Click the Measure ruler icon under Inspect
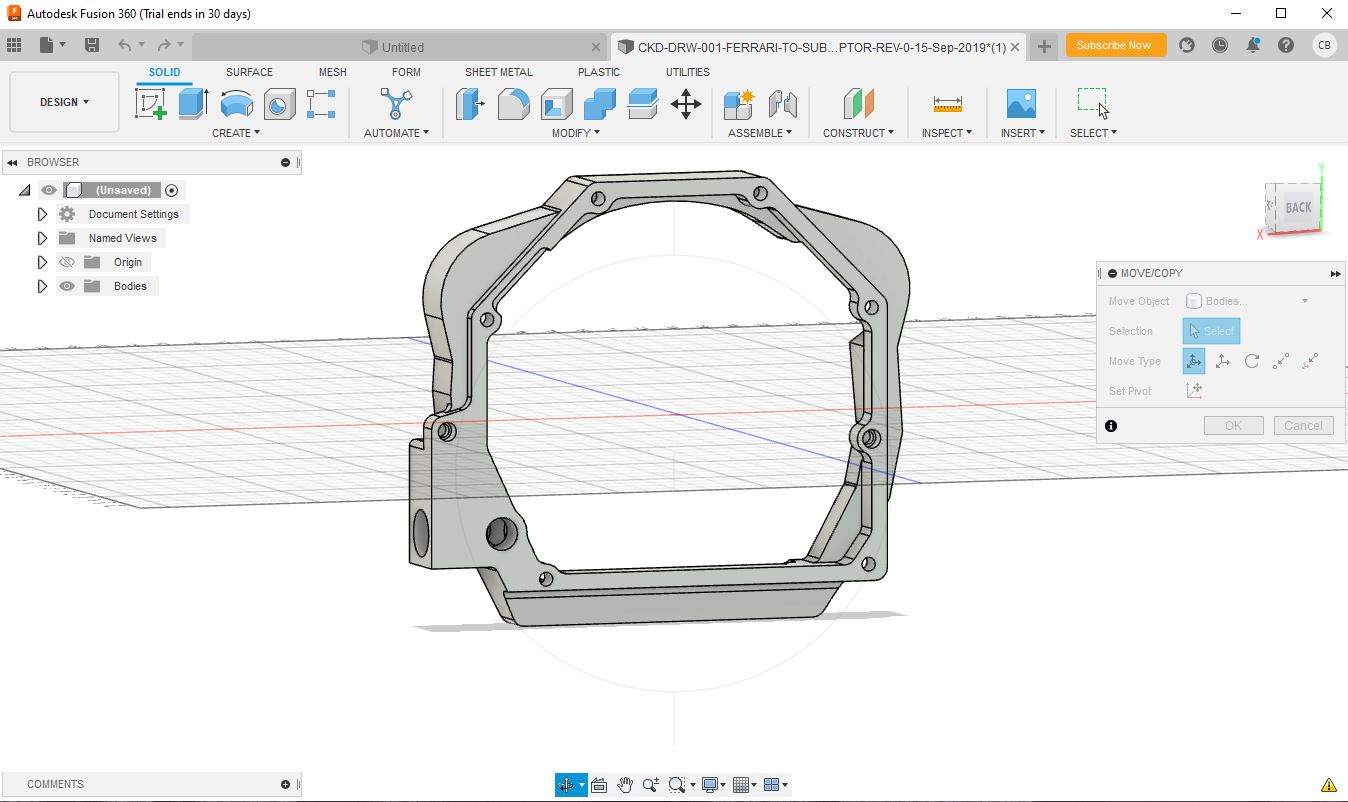This screenshot has width=1348, height=802. (x=947, y=104)
